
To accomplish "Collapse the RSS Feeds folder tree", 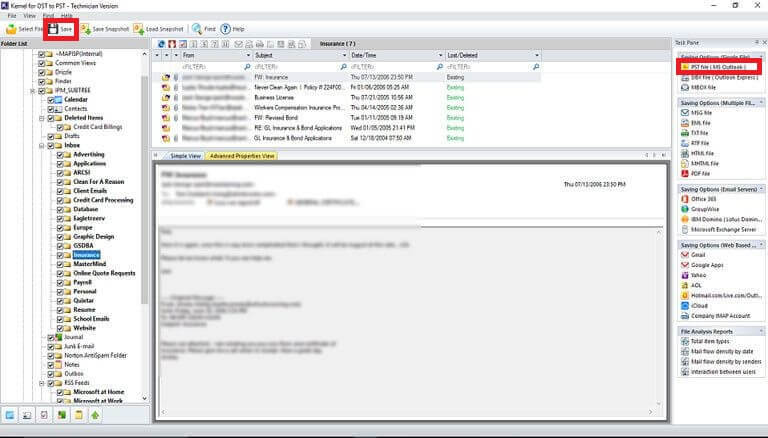I will pyautogui.click(x=42, y=383).
